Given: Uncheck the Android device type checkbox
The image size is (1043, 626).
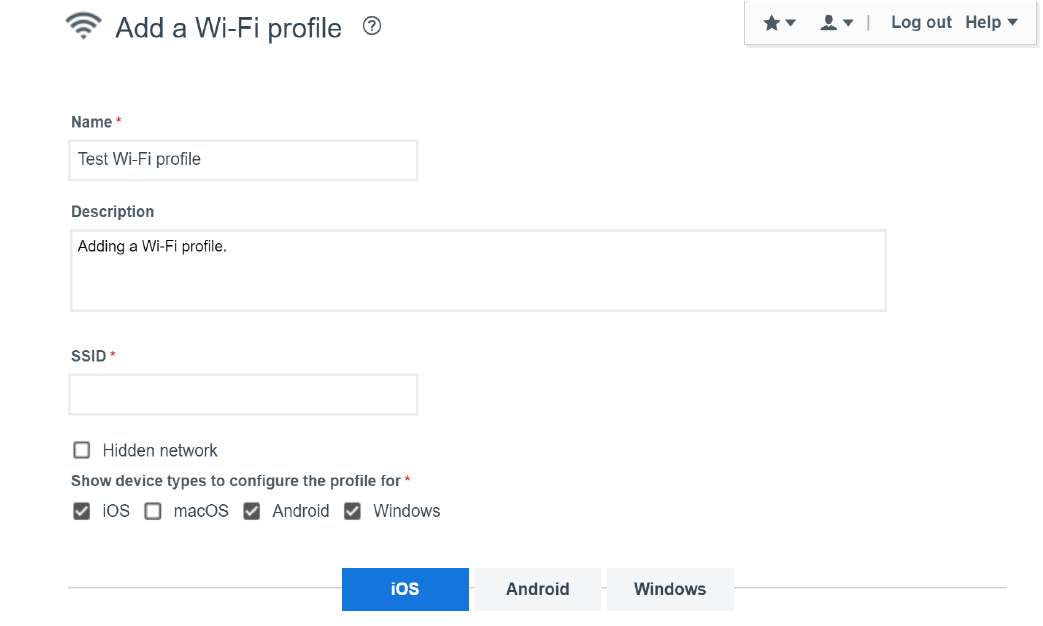Looking at the screenshot, I should (252, 511).
